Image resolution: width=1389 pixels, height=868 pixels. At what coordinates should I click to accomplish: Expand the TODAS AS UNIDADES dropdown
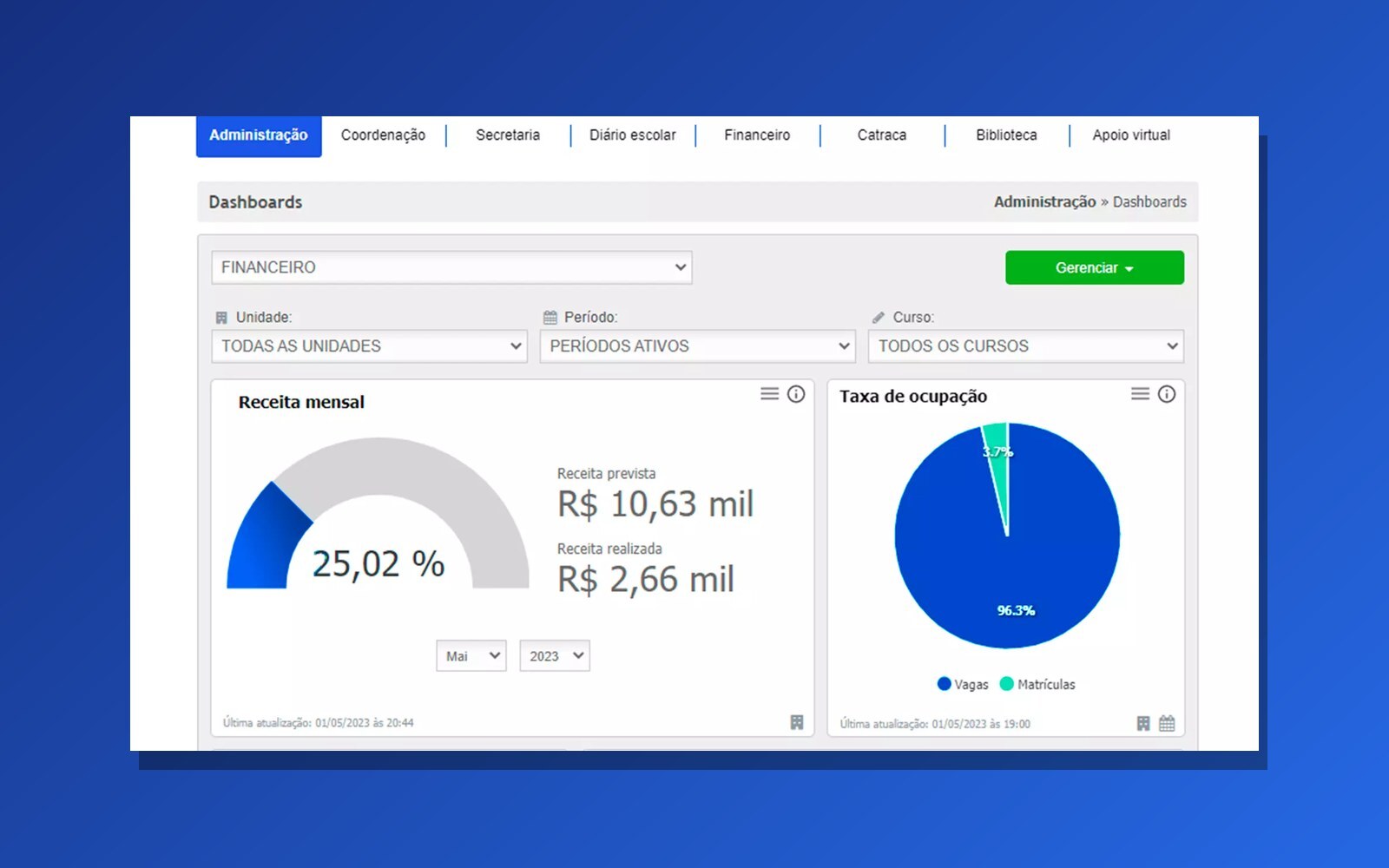pyautogui.click(x=369, y=345)
